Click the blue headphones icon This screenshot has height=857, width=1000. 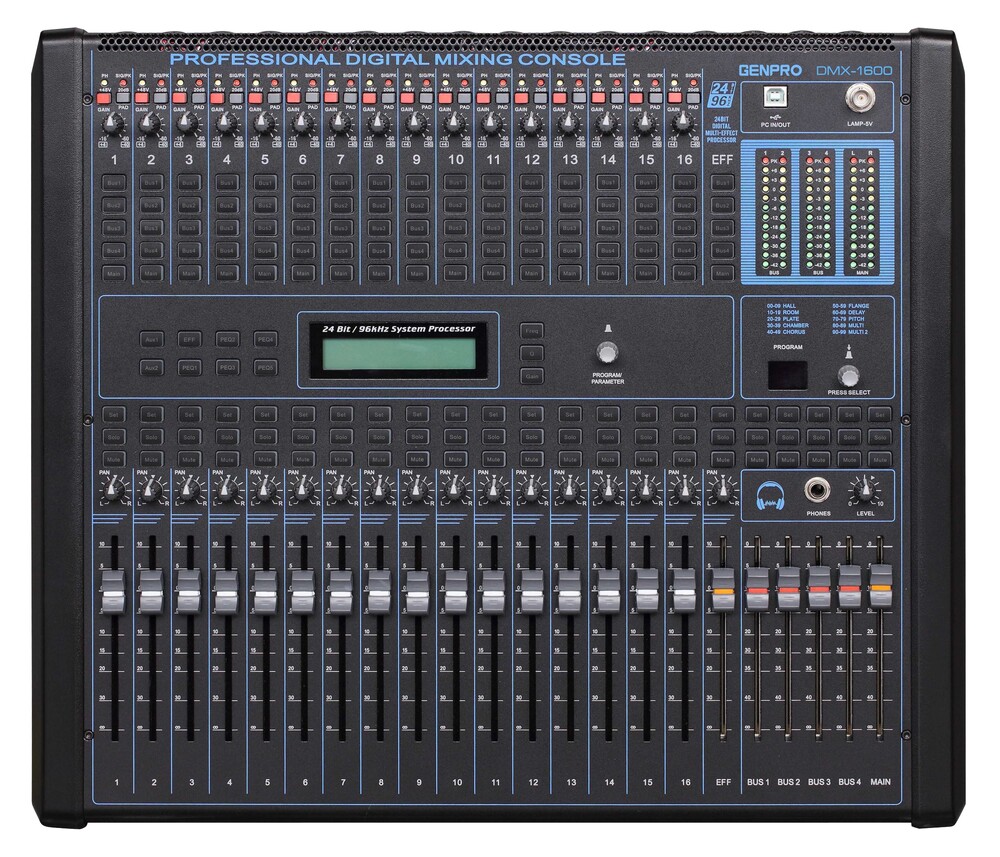[x=769, y=493]
